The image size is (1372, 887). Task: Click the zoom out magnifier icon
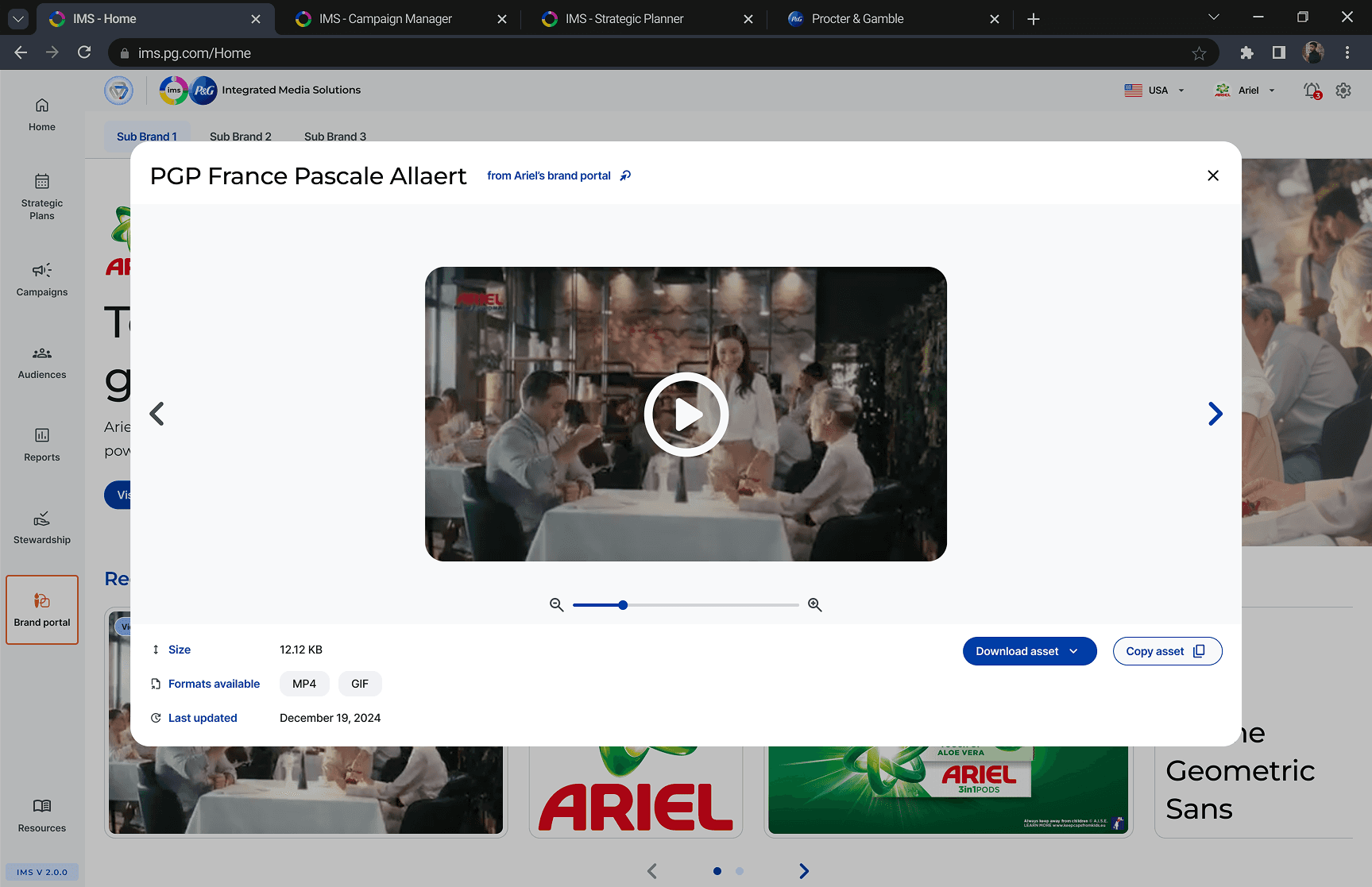[x=557, y=605]
